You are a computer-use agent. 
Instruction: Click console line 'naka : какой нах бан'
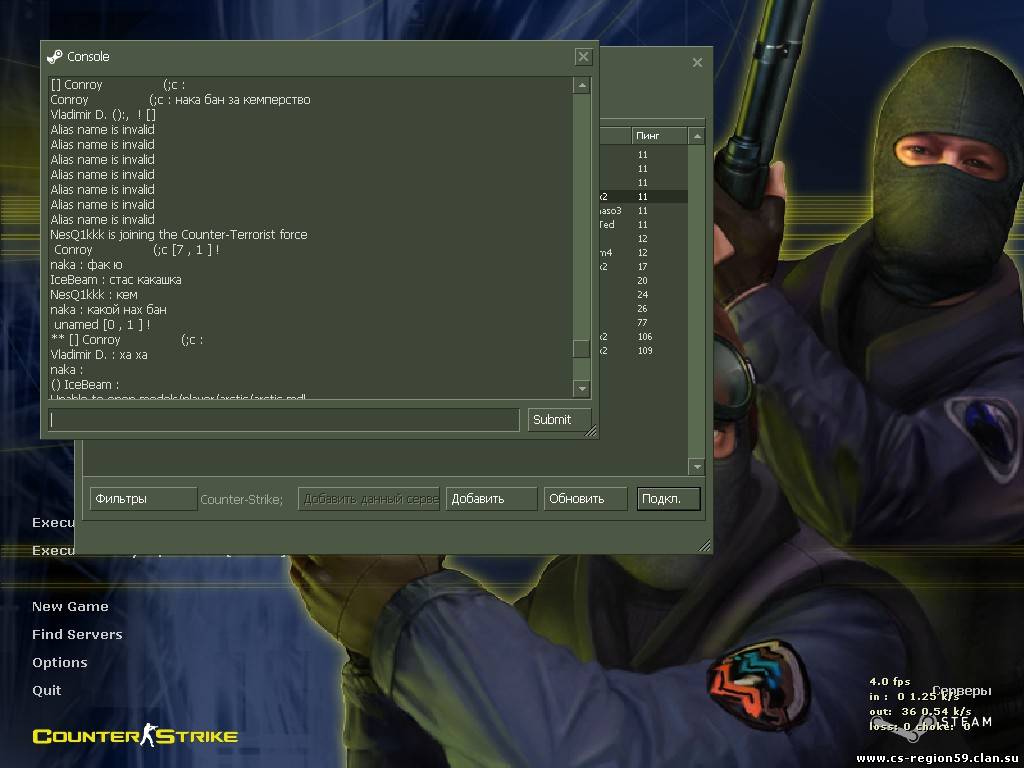click(x=108, y=310)
